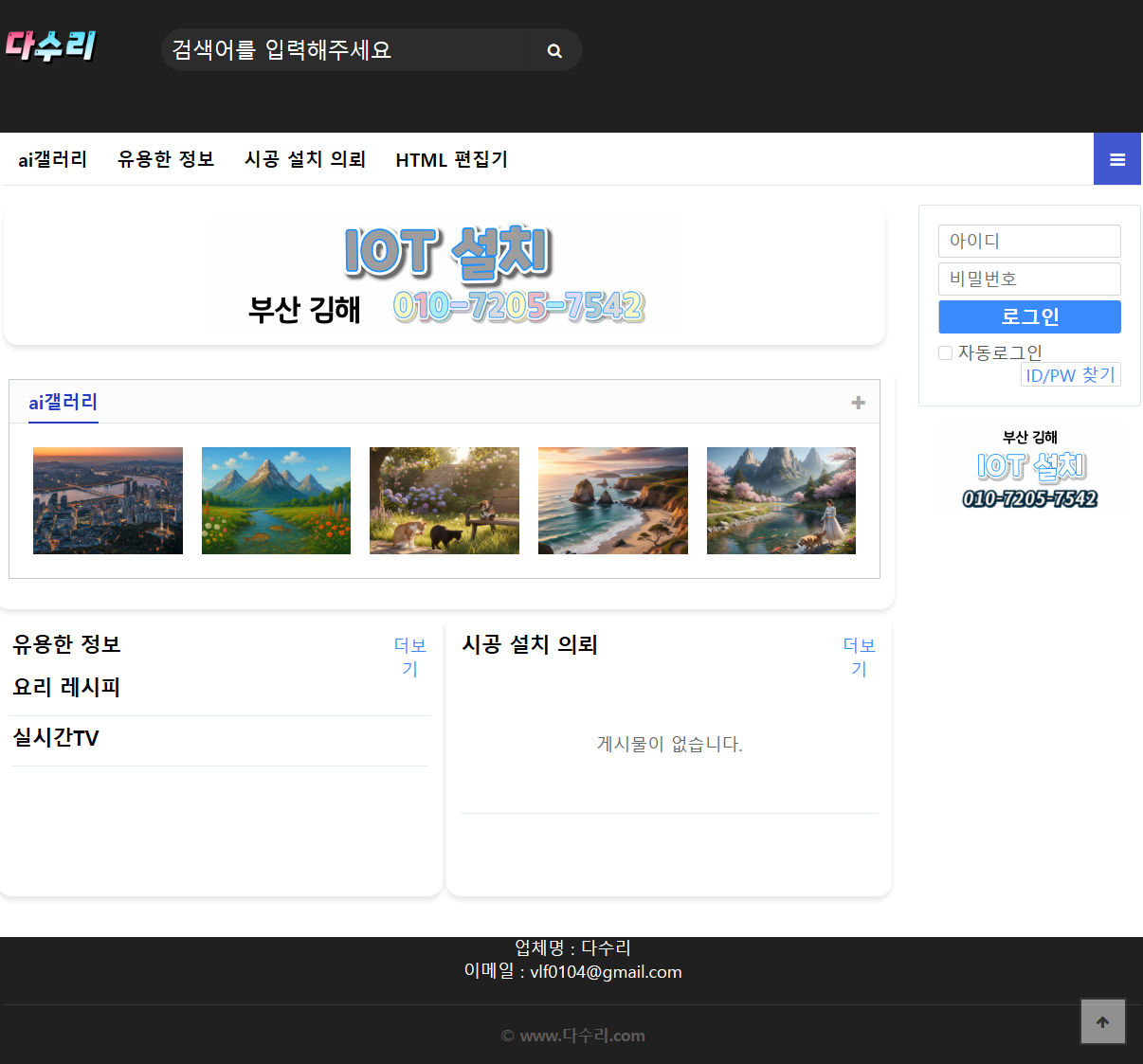Open the 유용한 정보 menu item

point(166,159)
